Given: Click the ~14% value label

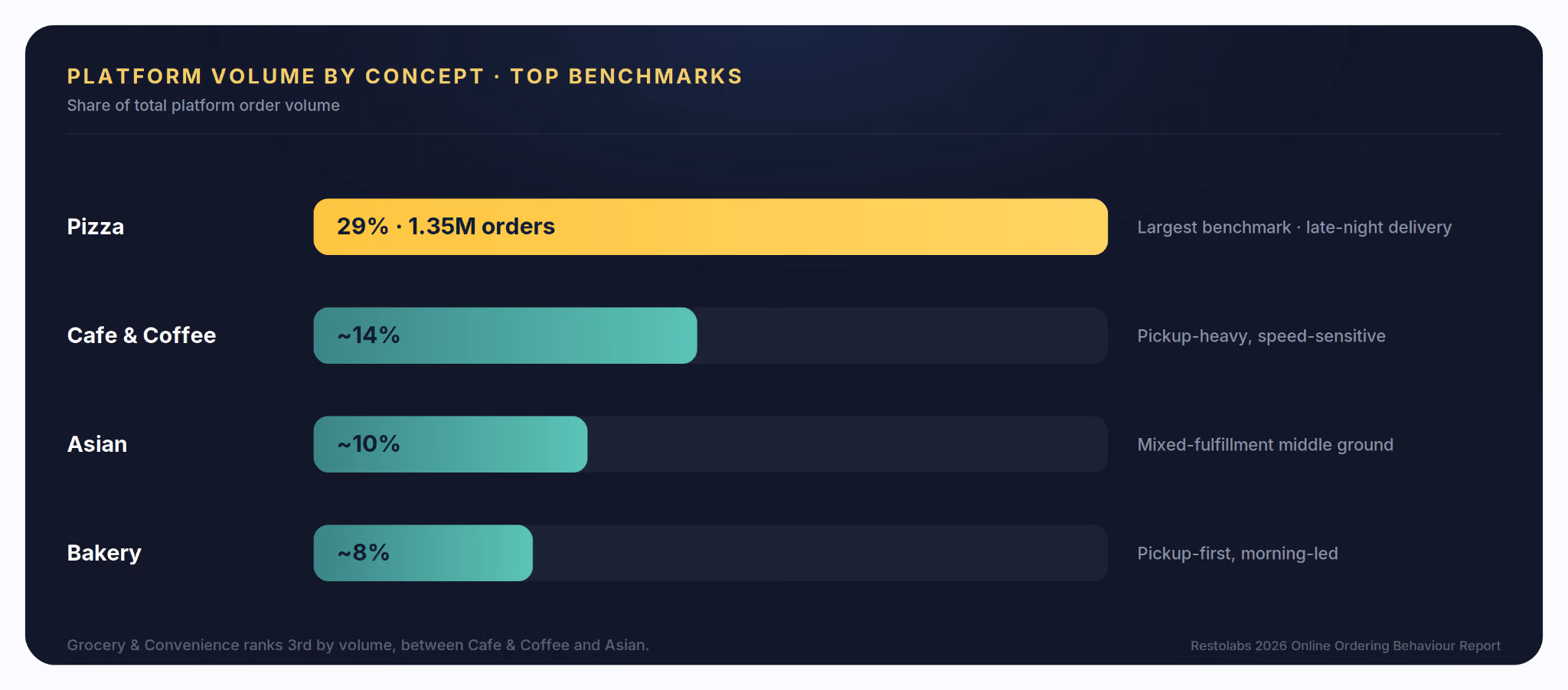Looking at the screenshot, I should click(x=368, y=335).
